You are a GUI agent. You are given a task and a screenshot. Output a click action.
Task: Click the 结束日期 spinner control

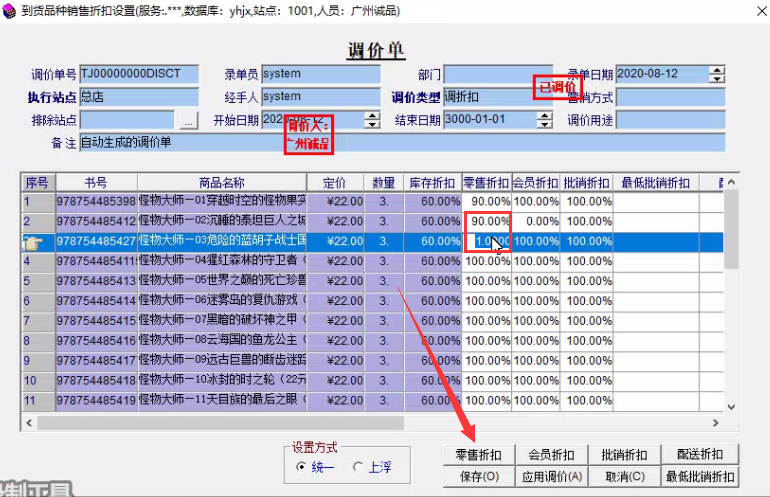tap(545, 120)
